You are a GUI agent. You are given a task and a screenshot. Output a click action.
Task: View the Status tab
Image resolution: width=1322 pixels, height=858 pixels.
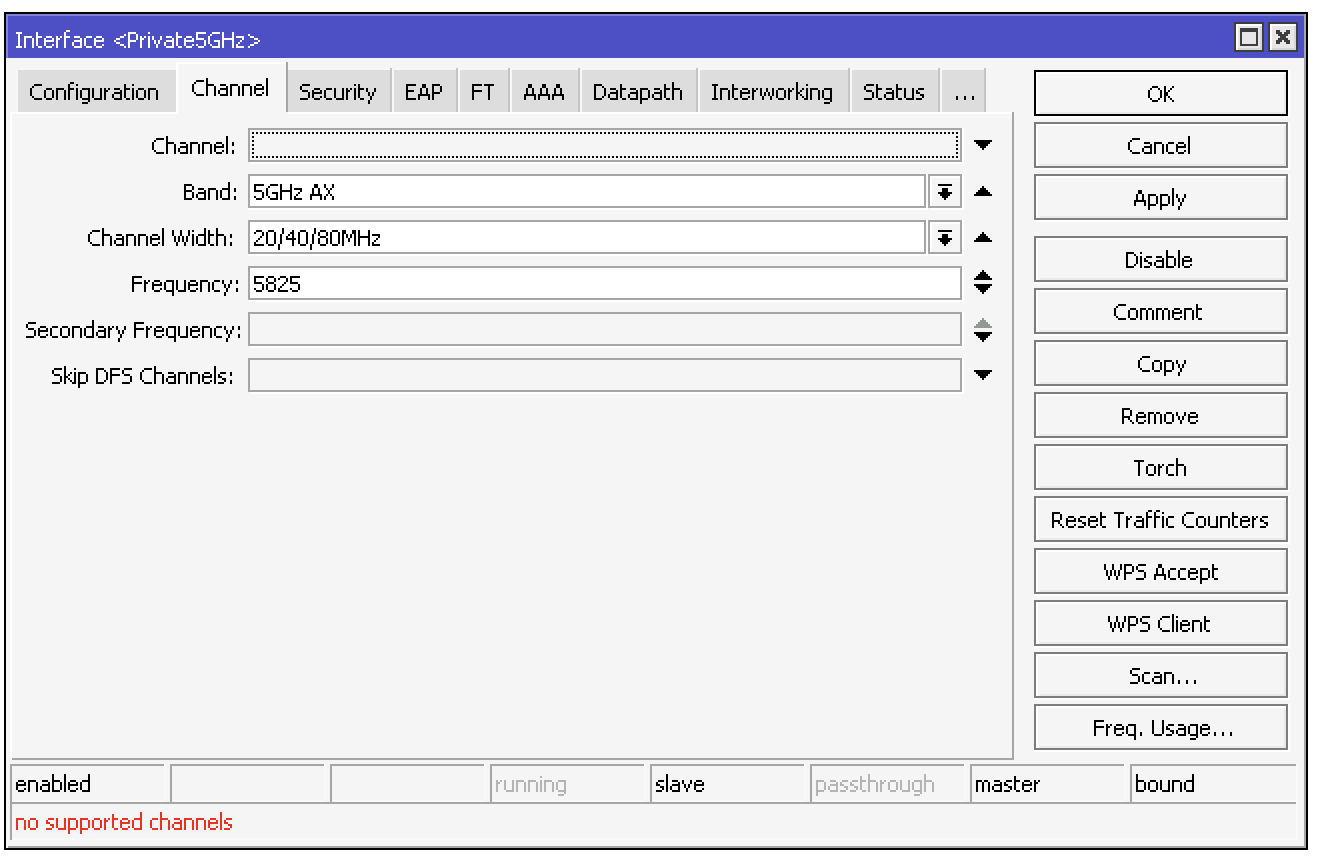(x=894, y=91)
